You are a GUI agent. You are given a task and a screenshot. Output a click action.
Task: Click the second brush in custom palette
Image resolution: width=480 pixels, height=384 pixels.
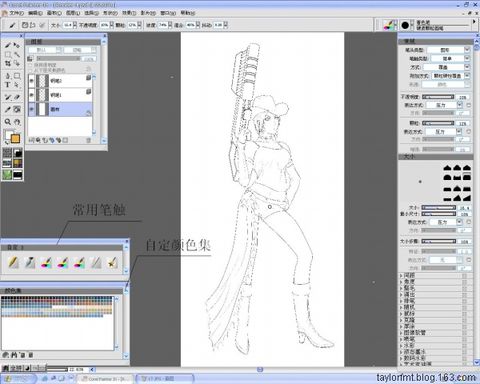(x=30, y=263)
